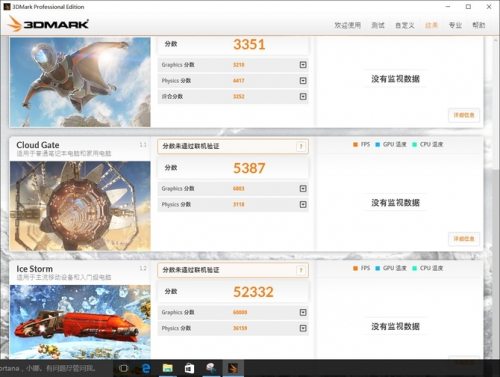Expand Cloud Gate Physics score details
This screenshot has height=377, width=500.
303,204
